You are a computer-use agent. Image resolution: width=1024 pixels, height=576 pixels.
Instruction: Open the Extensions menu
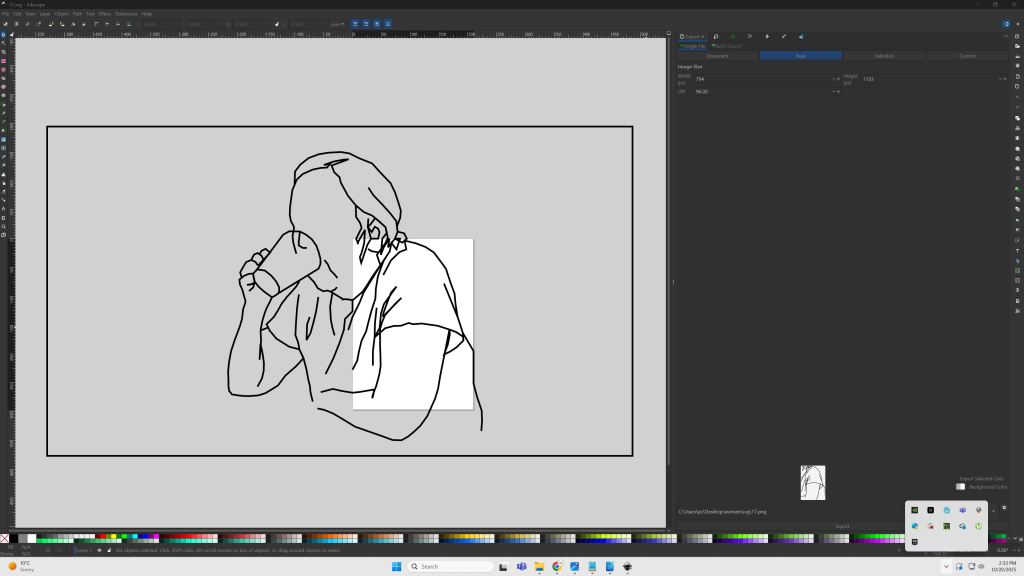click(126, 14)
